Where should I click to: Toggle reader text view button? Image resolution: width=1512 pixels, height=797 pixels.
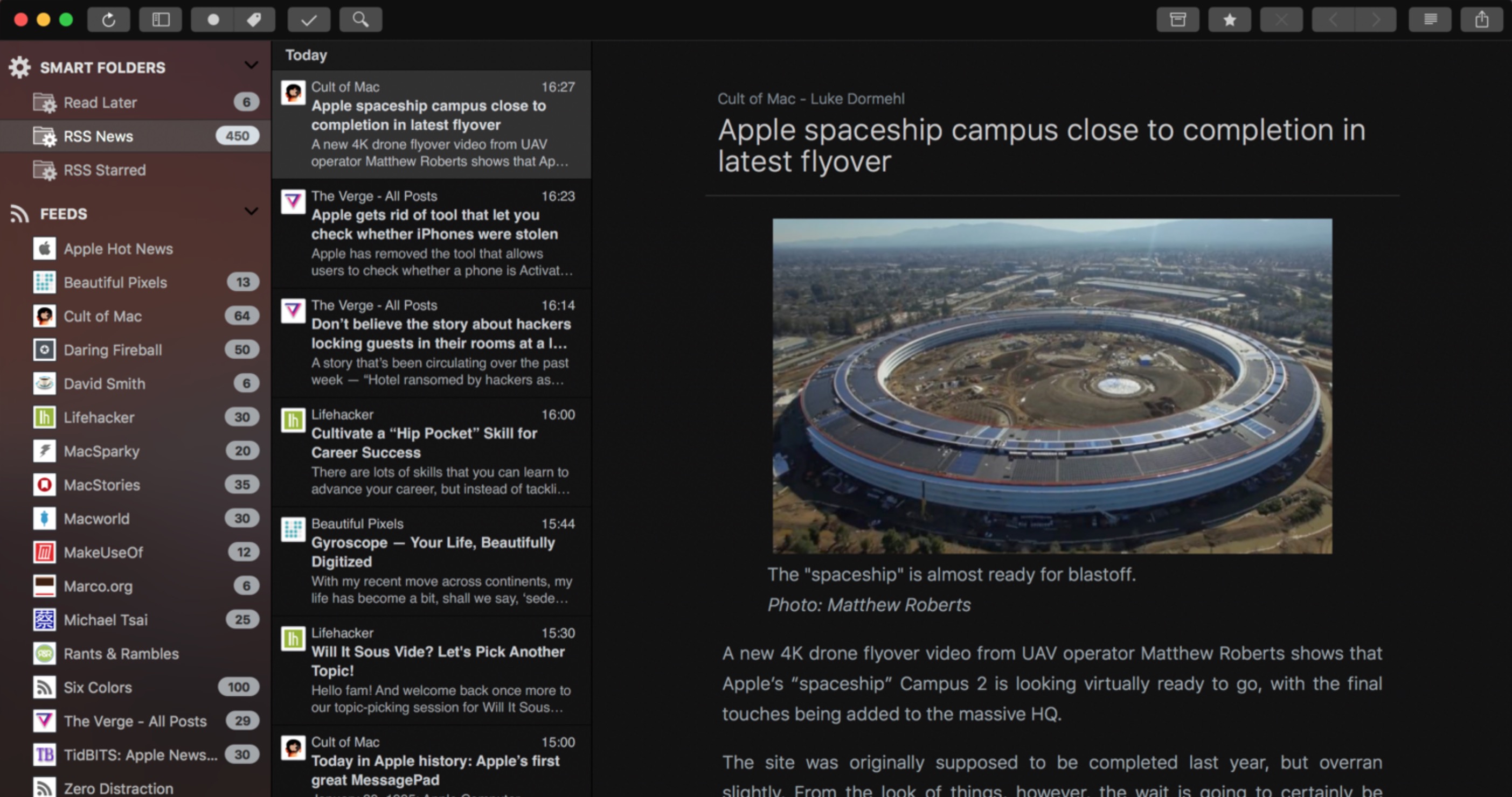point(1430,20)
